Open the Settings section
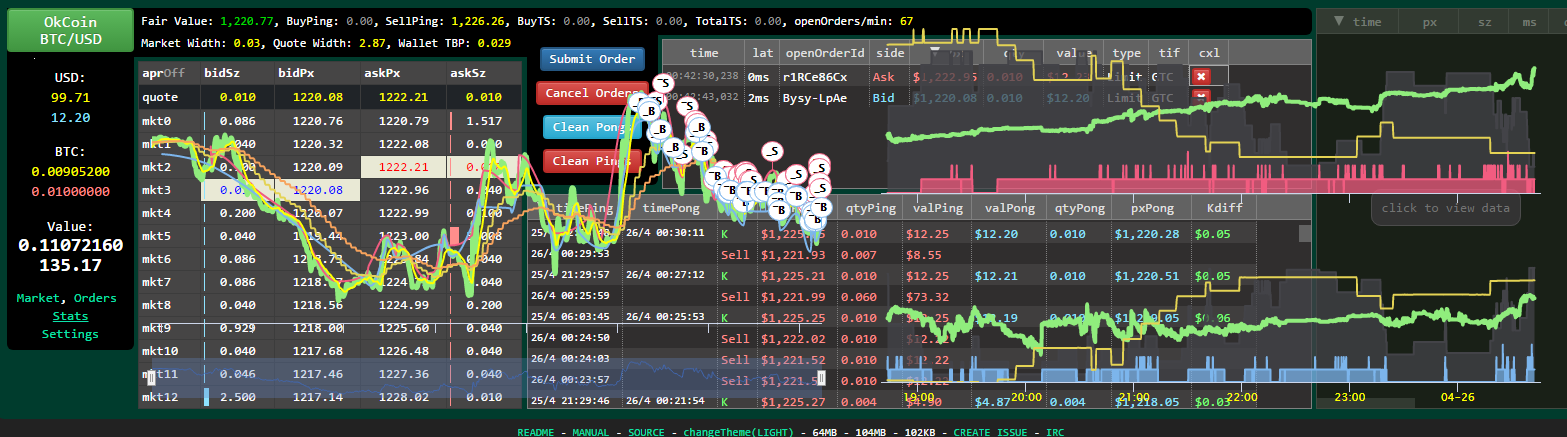 click(x=69, y=334)
